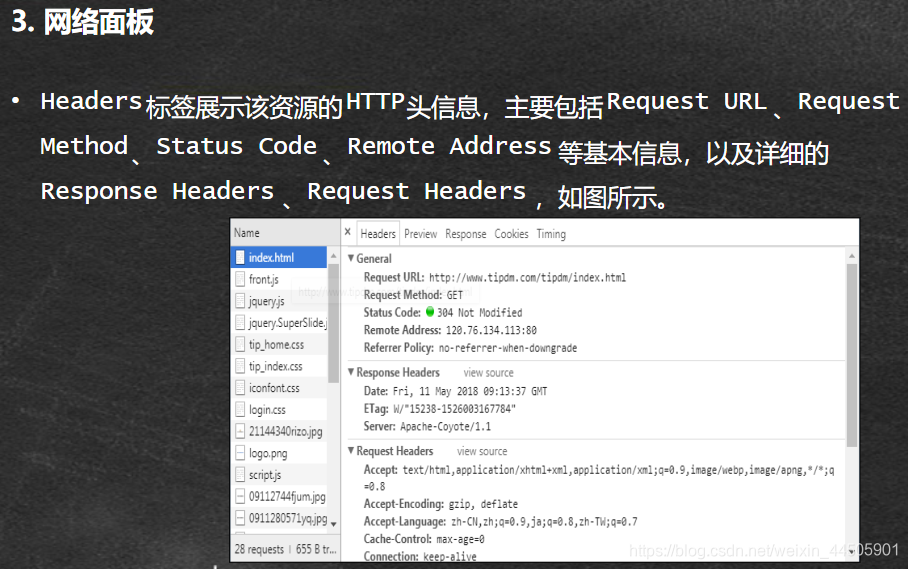This screenshot has width=908, height=569.
Task: Click the Accept-Encoding gzip, deflate value
Action: click(484, 504)
